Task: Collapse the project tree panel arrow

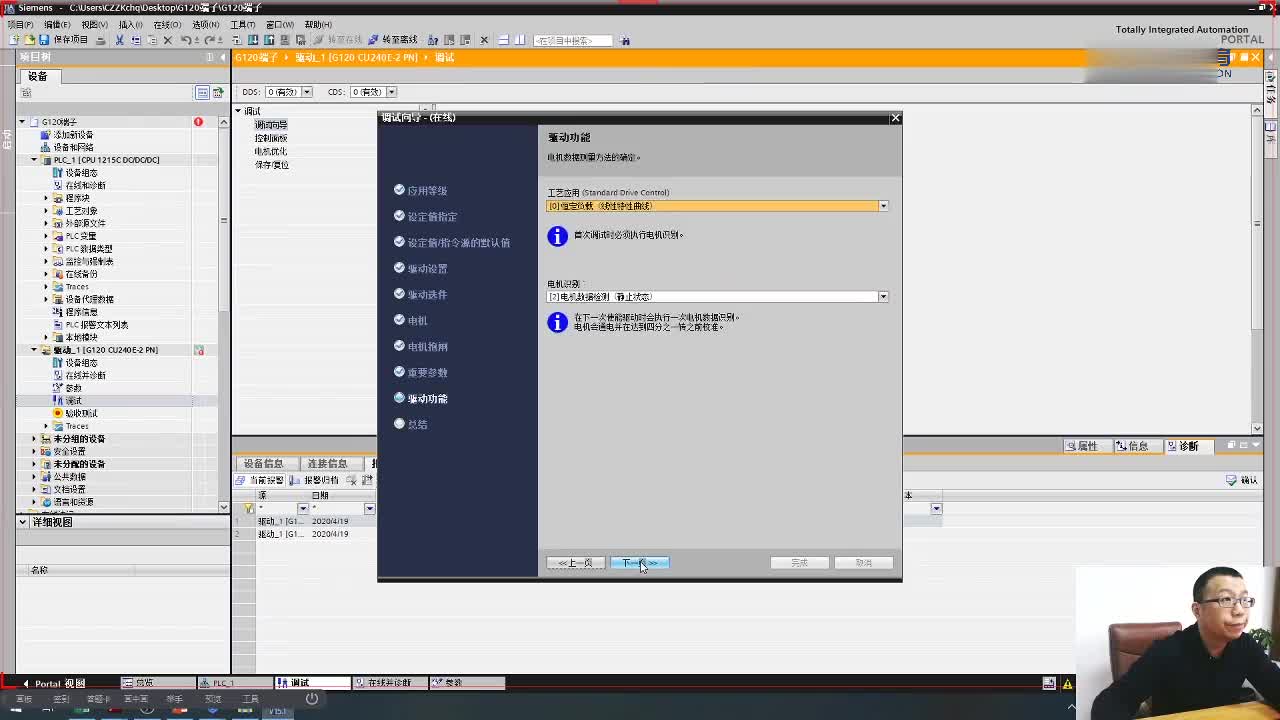Action: point(222,57)
